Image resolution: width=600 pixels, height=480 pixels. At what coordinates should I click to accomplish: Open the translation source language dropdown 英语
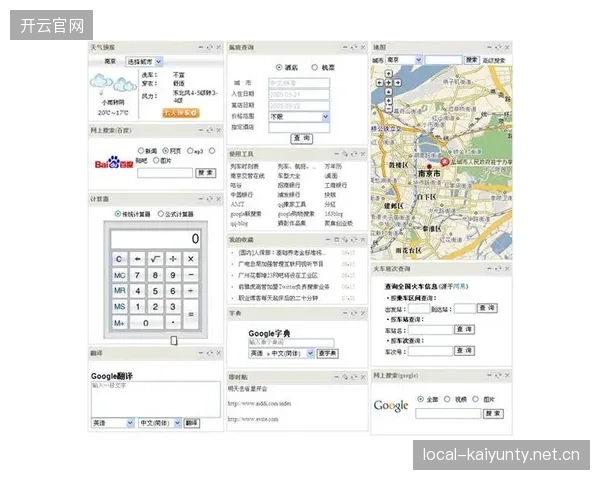(112, 423)
